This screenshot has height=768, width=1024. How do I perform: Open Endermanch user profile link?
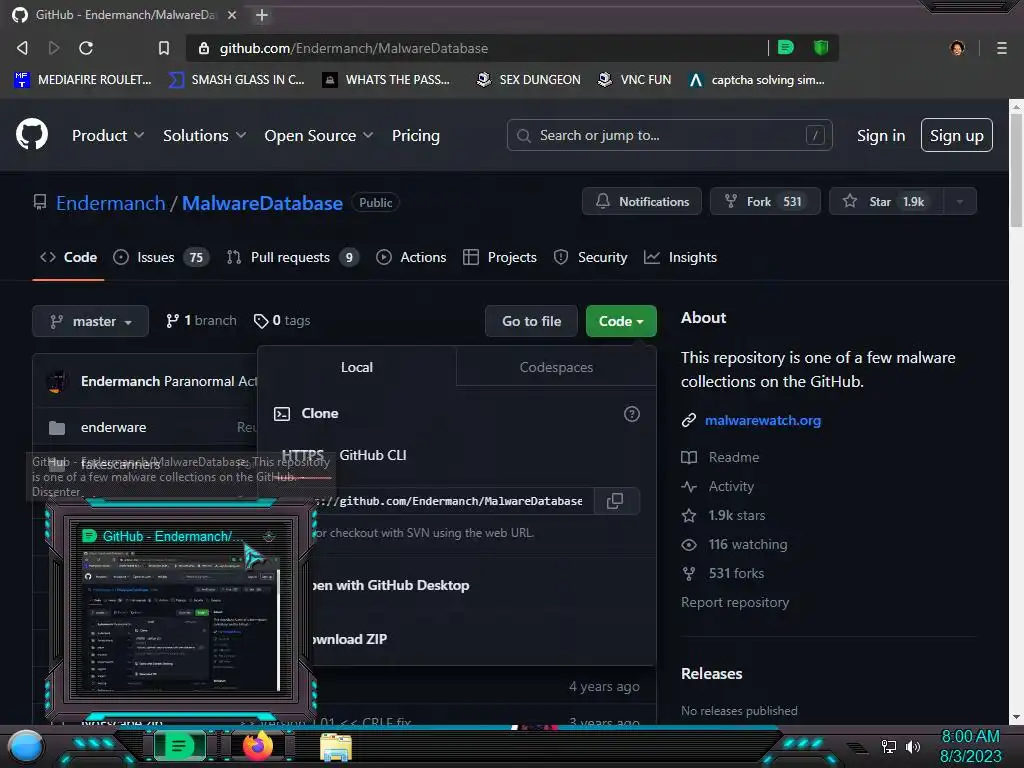[x=110, y=203]
